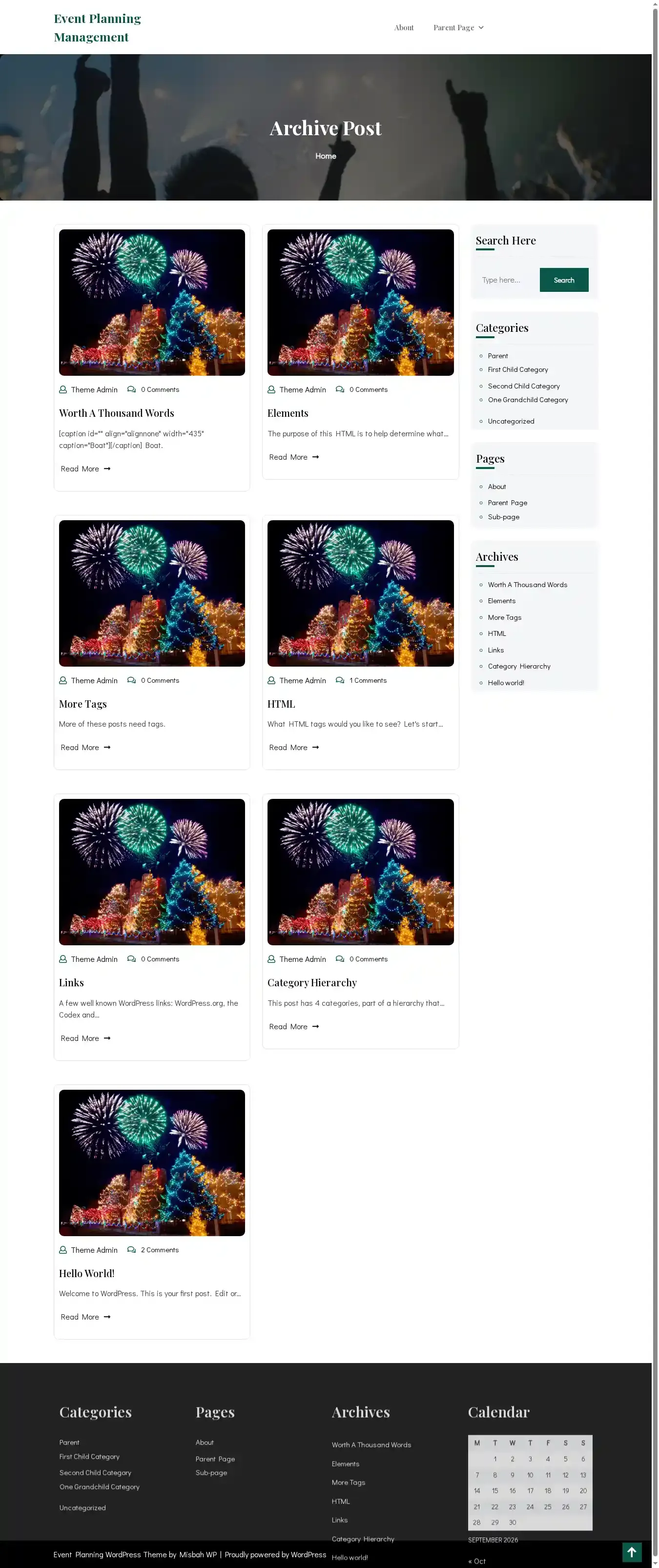Click the author icon on Links post
The height and width of the screenshot is (1568, 659).
click(63, 959)
